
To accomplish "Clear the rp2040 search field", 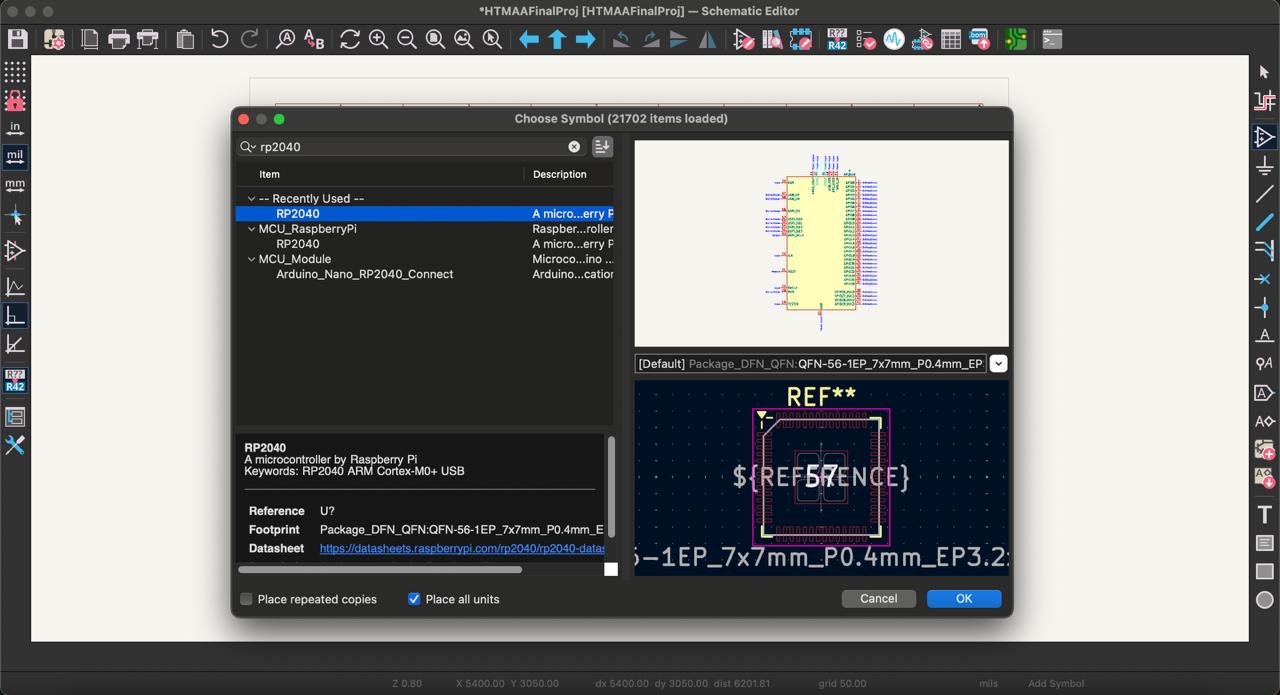I will click(x=574, y=147).
